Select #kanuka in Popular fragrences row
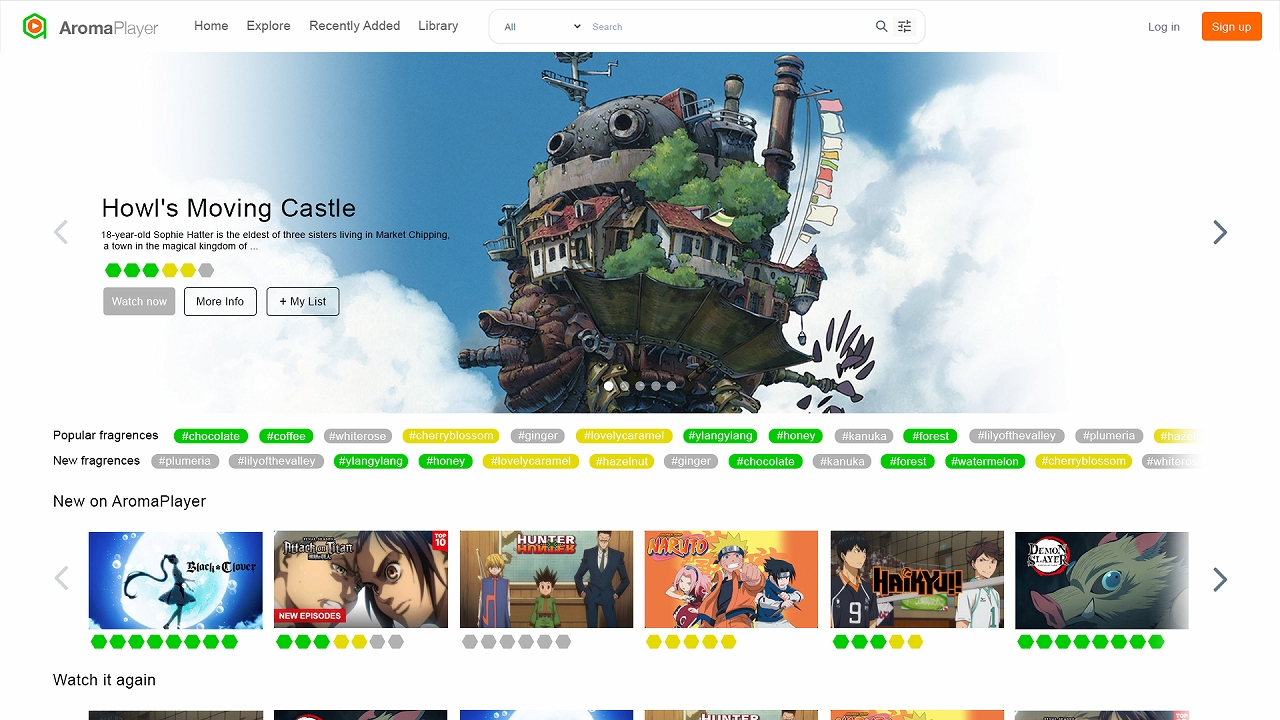Viewport: 1280px width, 720px height. tap(864, 436)
